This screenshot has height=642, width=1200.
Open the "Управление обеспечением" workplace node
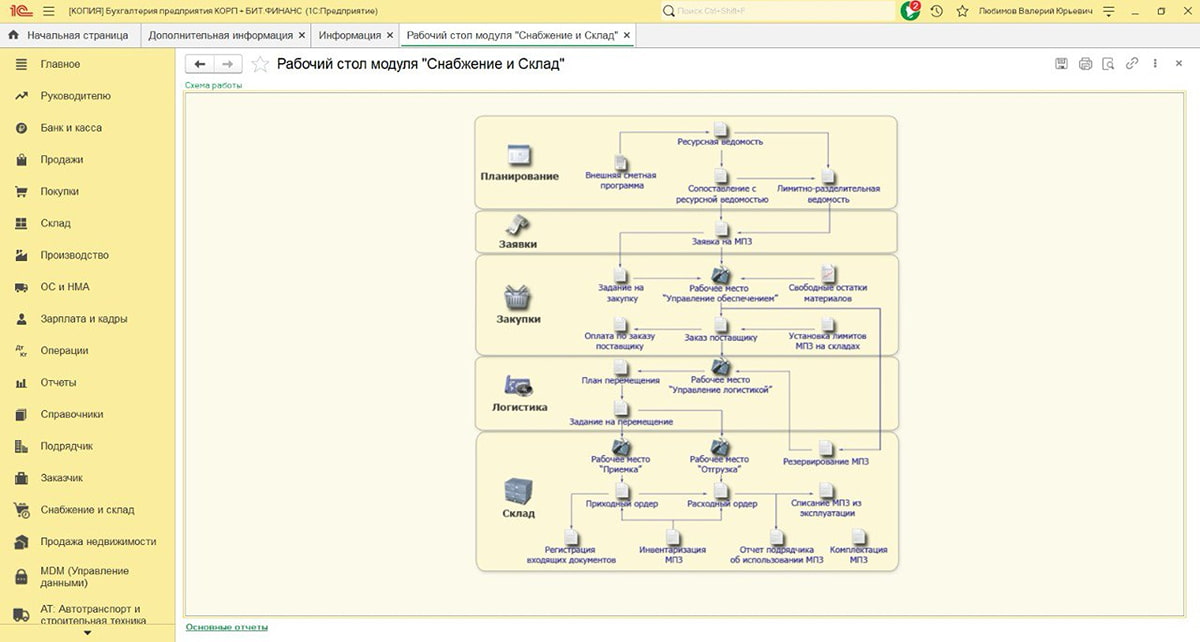[720, 283]
